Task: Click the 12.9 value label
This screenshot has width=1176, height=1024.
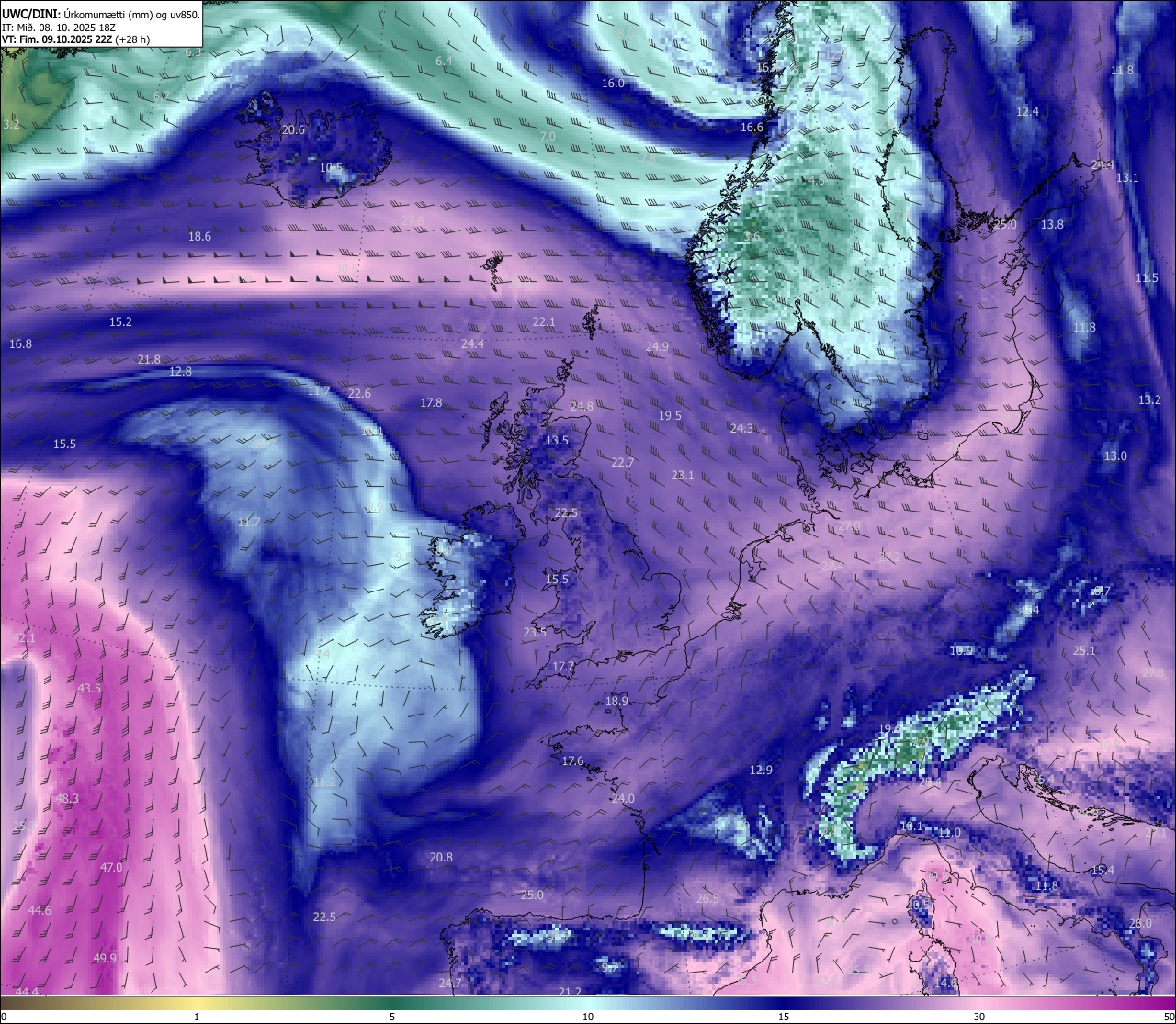Action: [761, 770]
